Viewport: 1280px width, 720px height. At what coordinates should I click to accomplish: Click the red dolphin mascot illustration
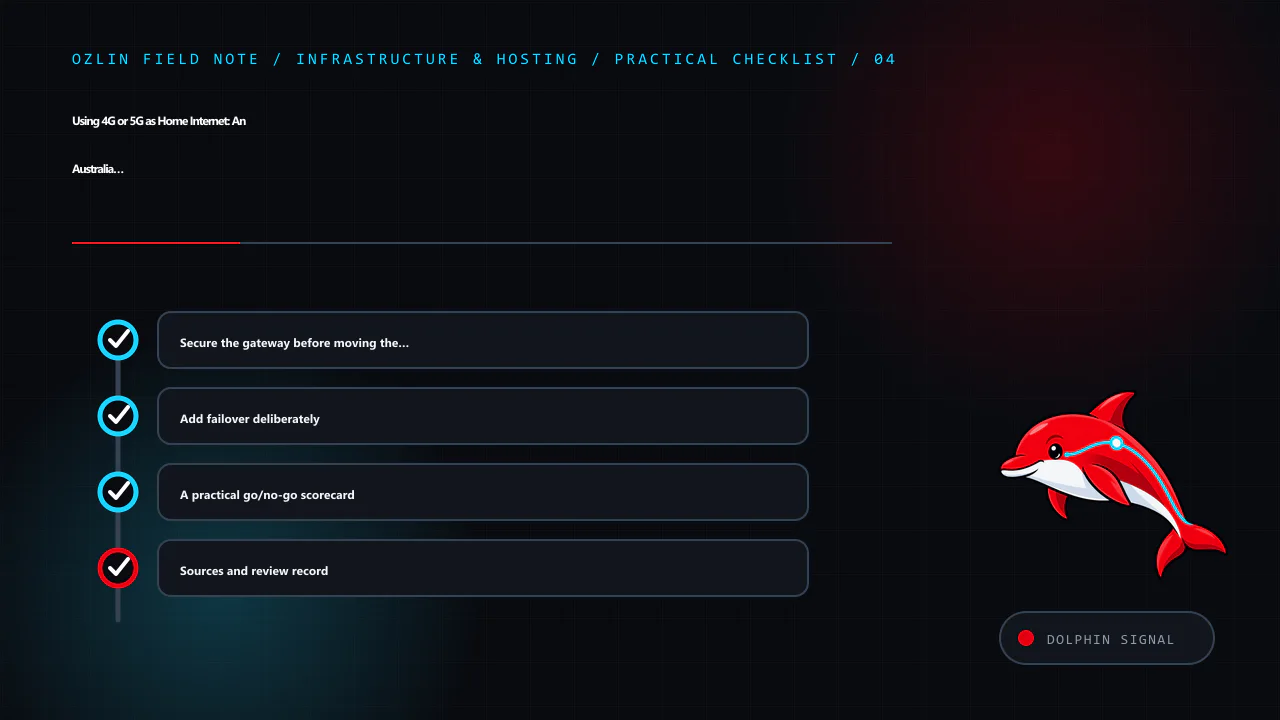tap(1113, 484)
